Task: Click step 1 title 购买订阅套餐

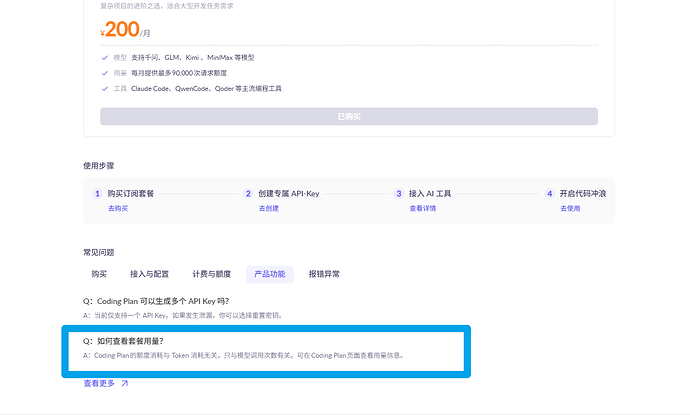Action: pos(131,194)
